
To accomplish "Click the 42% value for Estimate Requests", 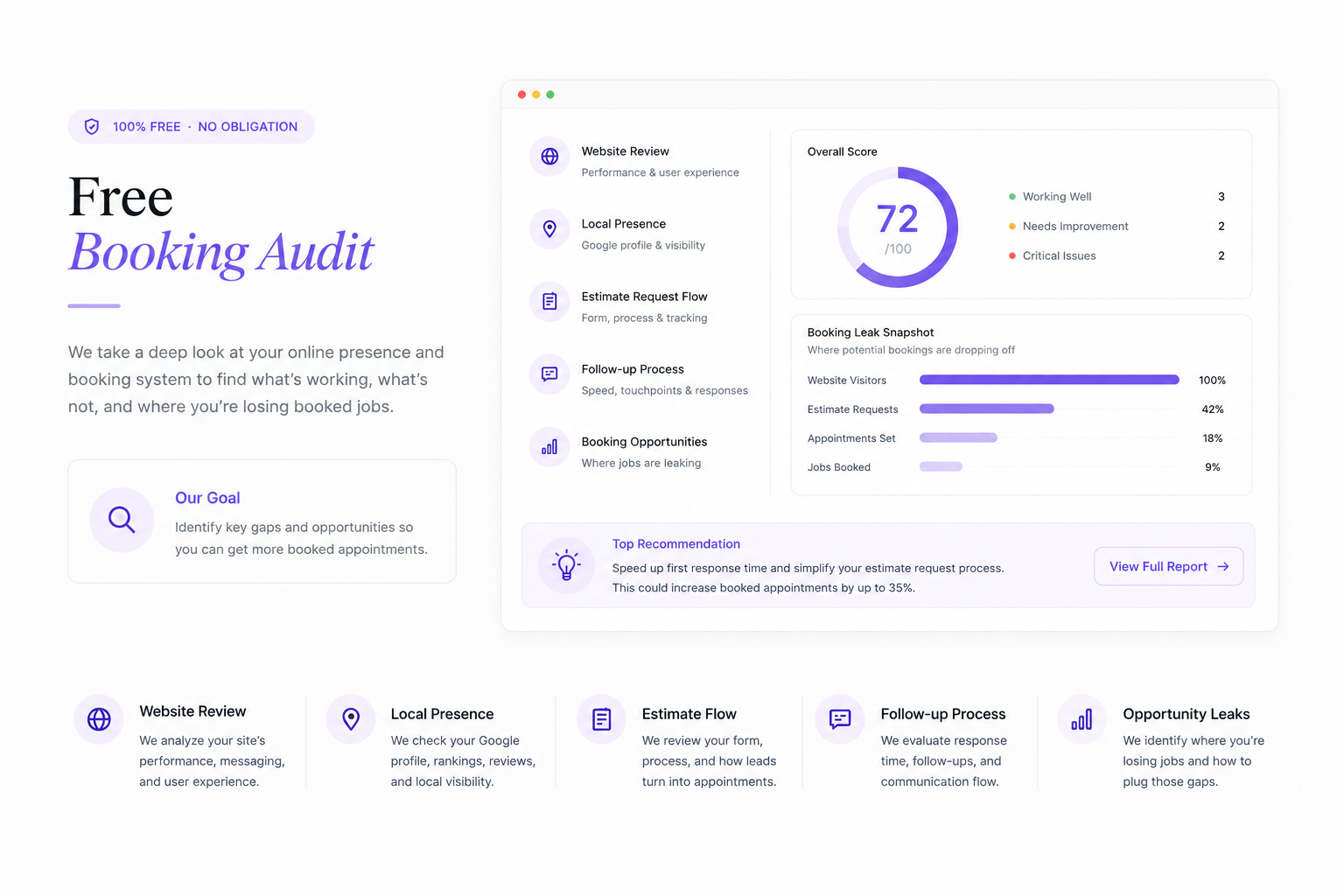I will [x=1213, y=409].
